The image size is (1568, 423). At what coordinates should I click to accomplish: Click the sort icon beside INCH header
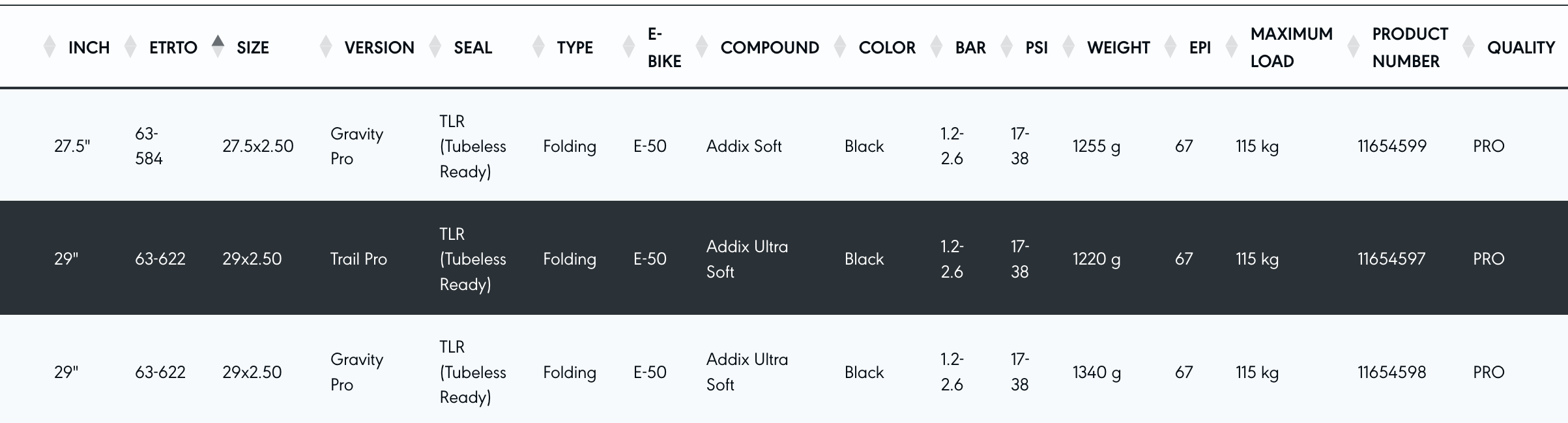click(50, 47)
